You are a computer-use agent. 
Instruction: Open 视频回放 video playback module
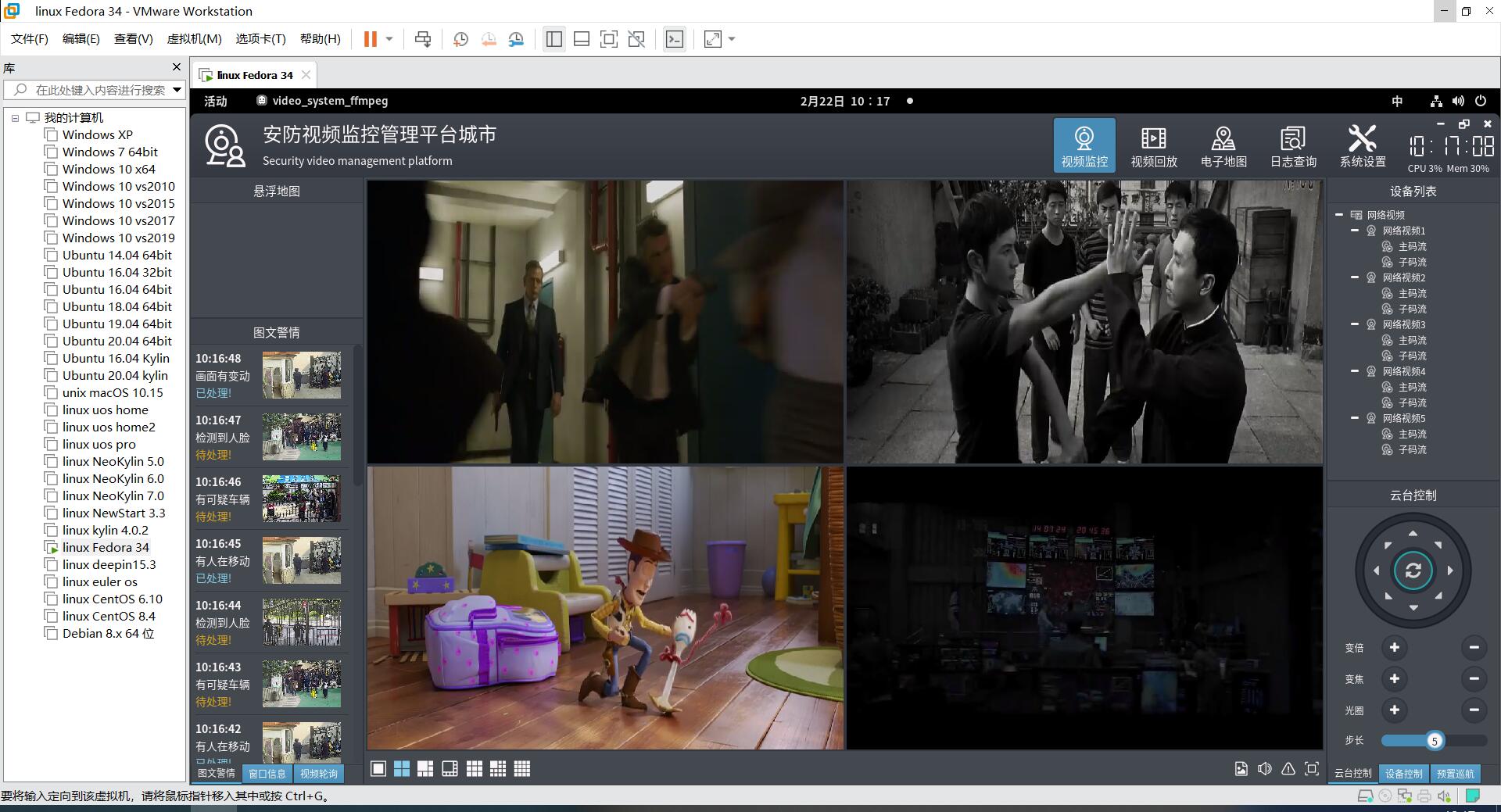[x=1153, y=146]
